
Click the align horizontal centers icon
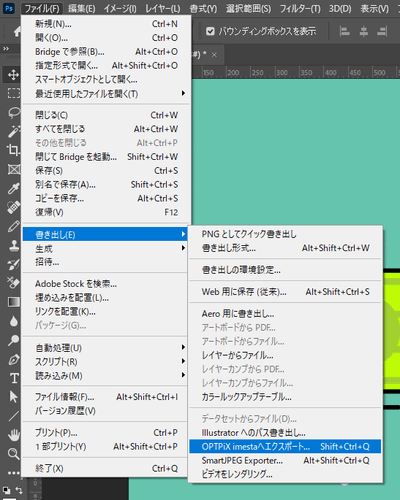(364, 32)
